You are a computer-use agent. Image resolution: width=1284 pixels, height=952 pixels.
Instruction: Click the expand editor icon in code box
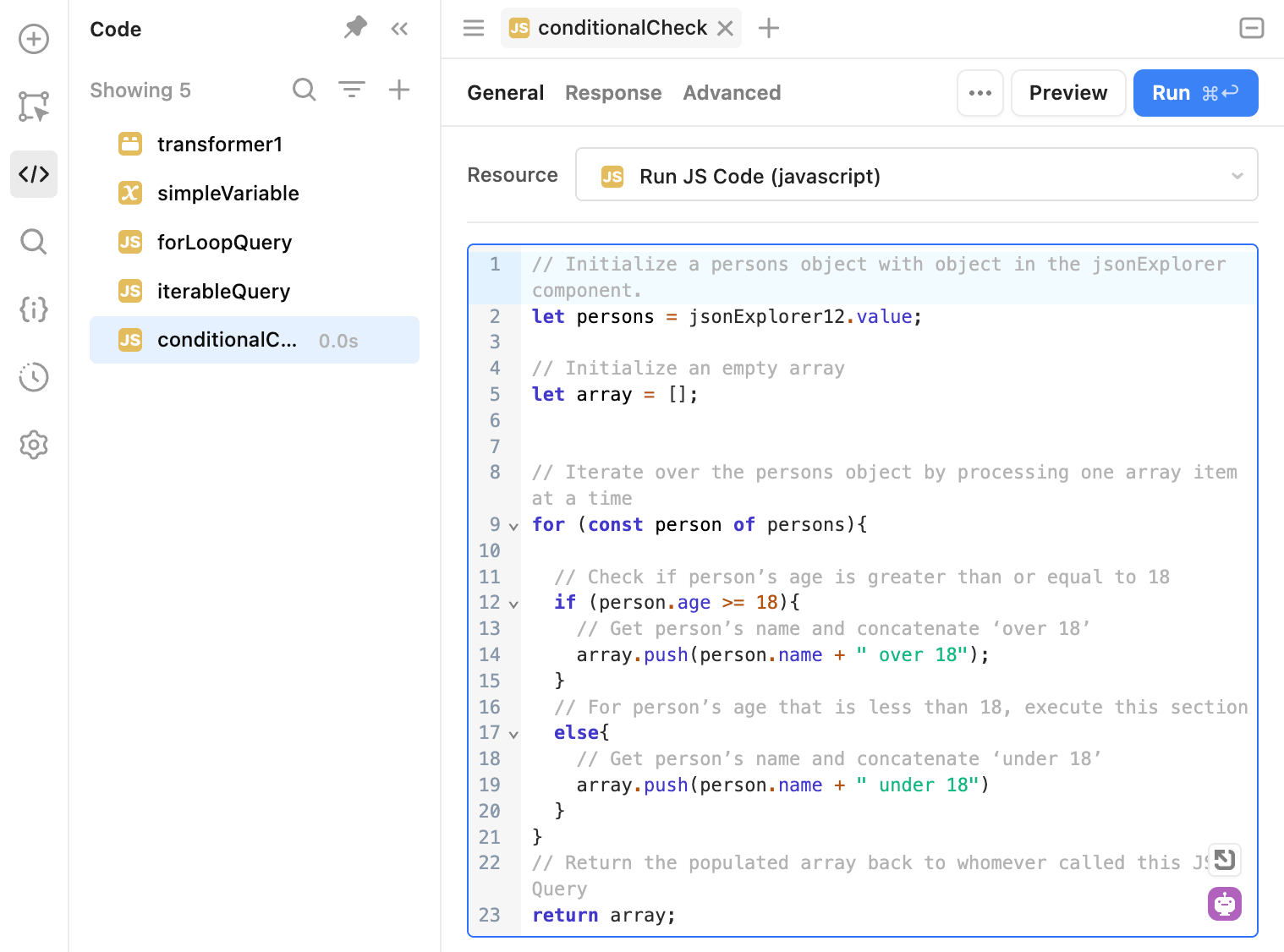click(1225, 860)
